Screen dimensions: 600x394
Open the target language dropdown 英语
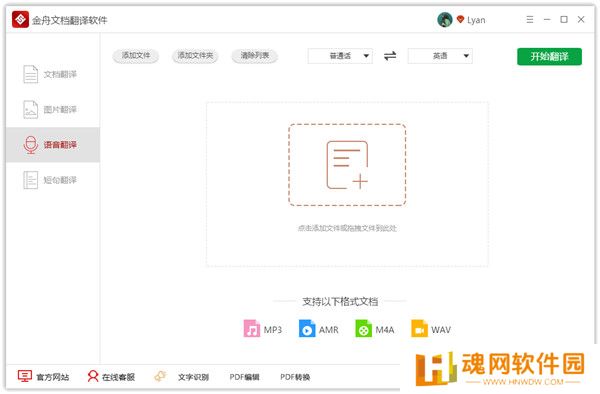[440, 56]
